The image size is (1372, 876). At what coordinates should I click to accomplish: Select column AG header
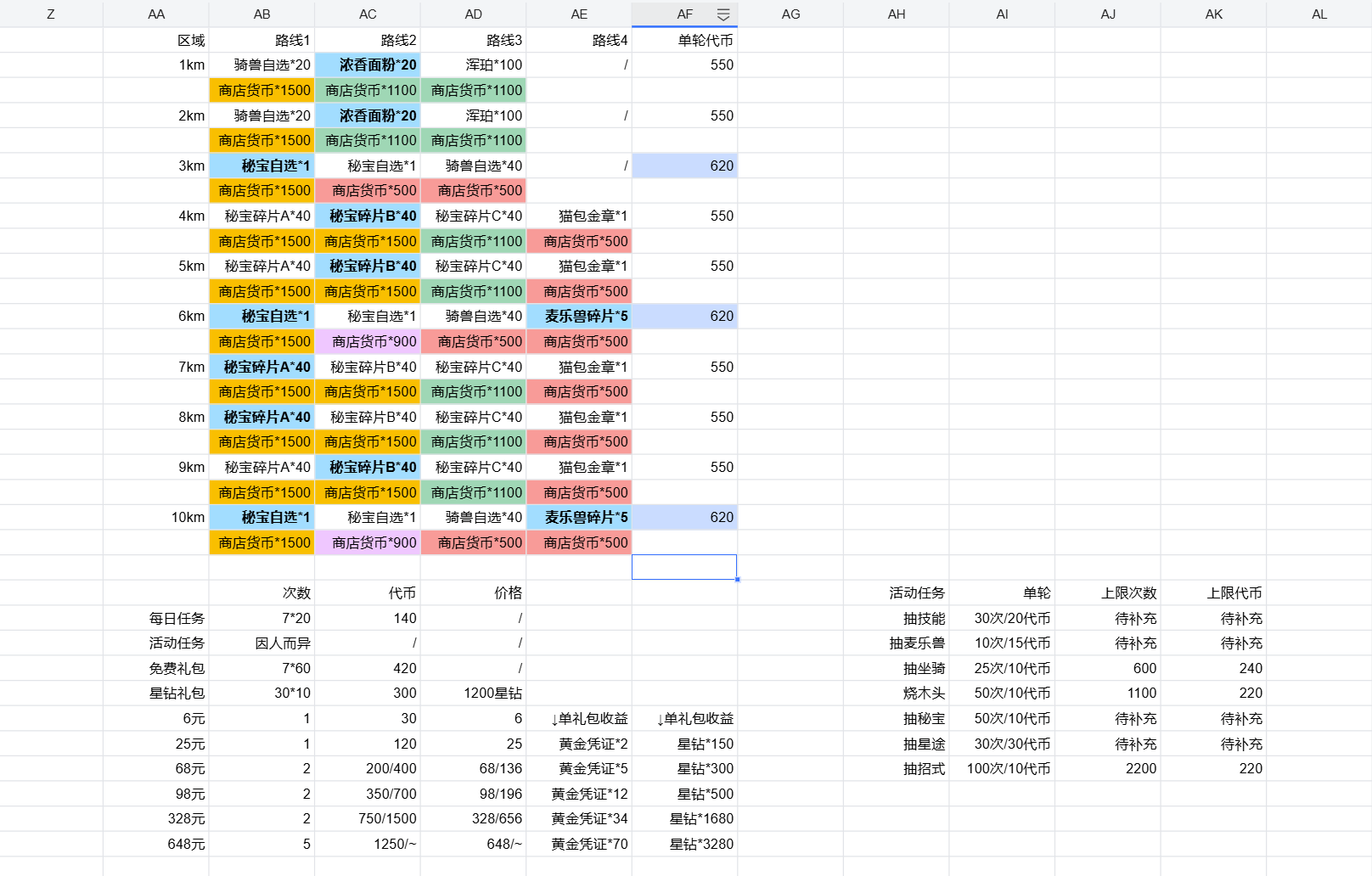click(790, 14)
